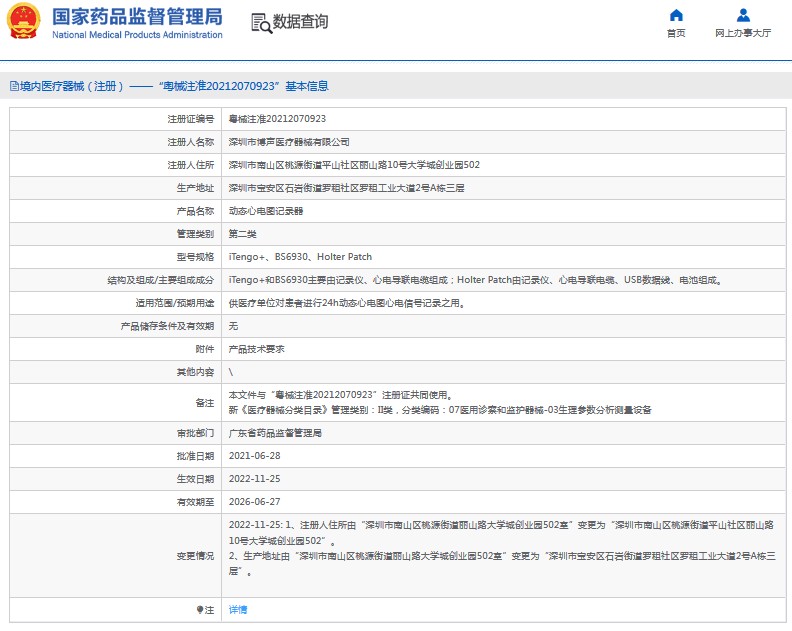
Task: Click the 附件 row label
Action: [205, 349]
